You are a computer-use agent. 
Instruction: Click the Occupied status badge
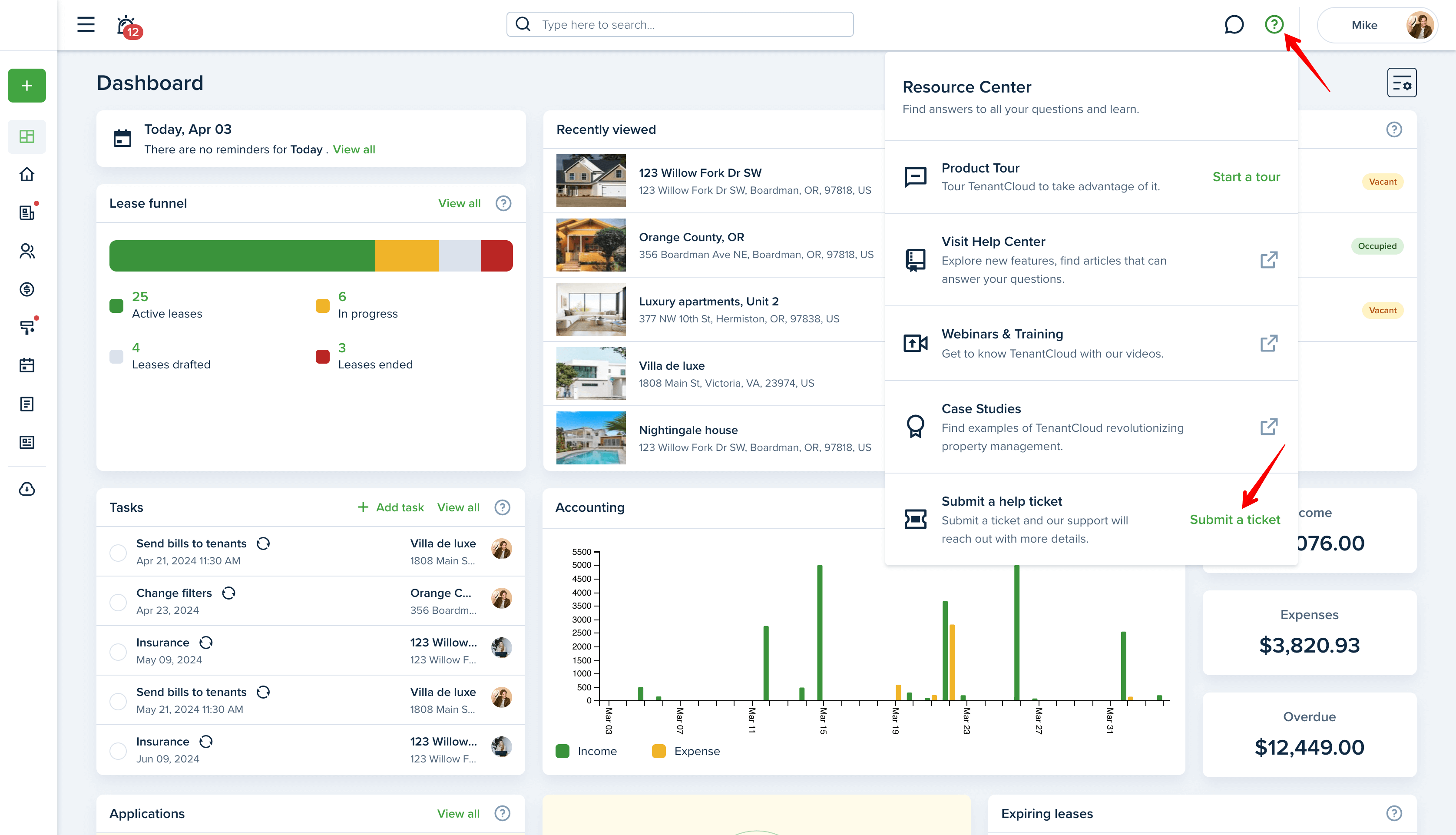(1377, 246)
